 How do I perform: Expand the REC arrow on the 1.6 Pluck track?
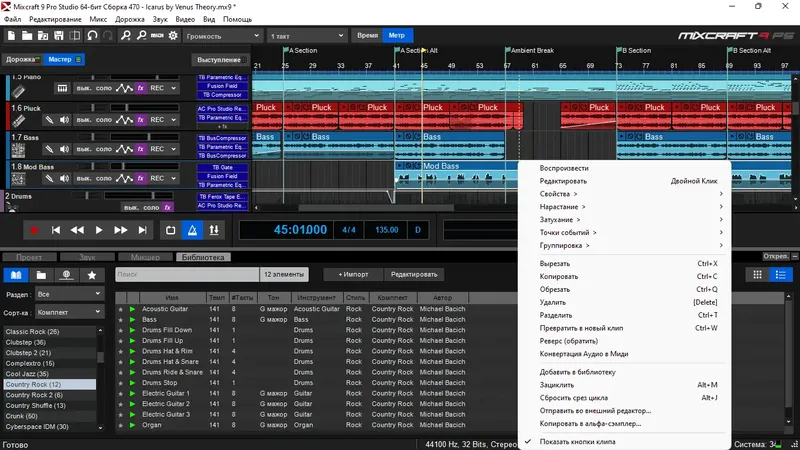(x=173, y=120)
